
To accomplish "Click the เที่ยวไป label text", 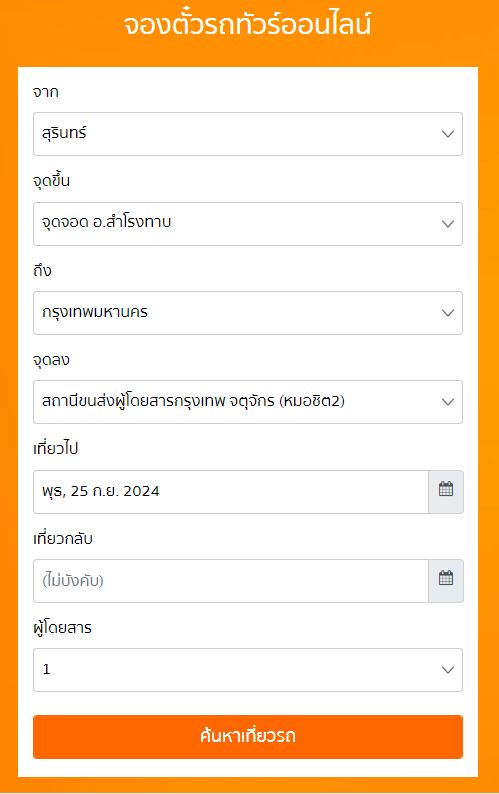I will point(56,449).
